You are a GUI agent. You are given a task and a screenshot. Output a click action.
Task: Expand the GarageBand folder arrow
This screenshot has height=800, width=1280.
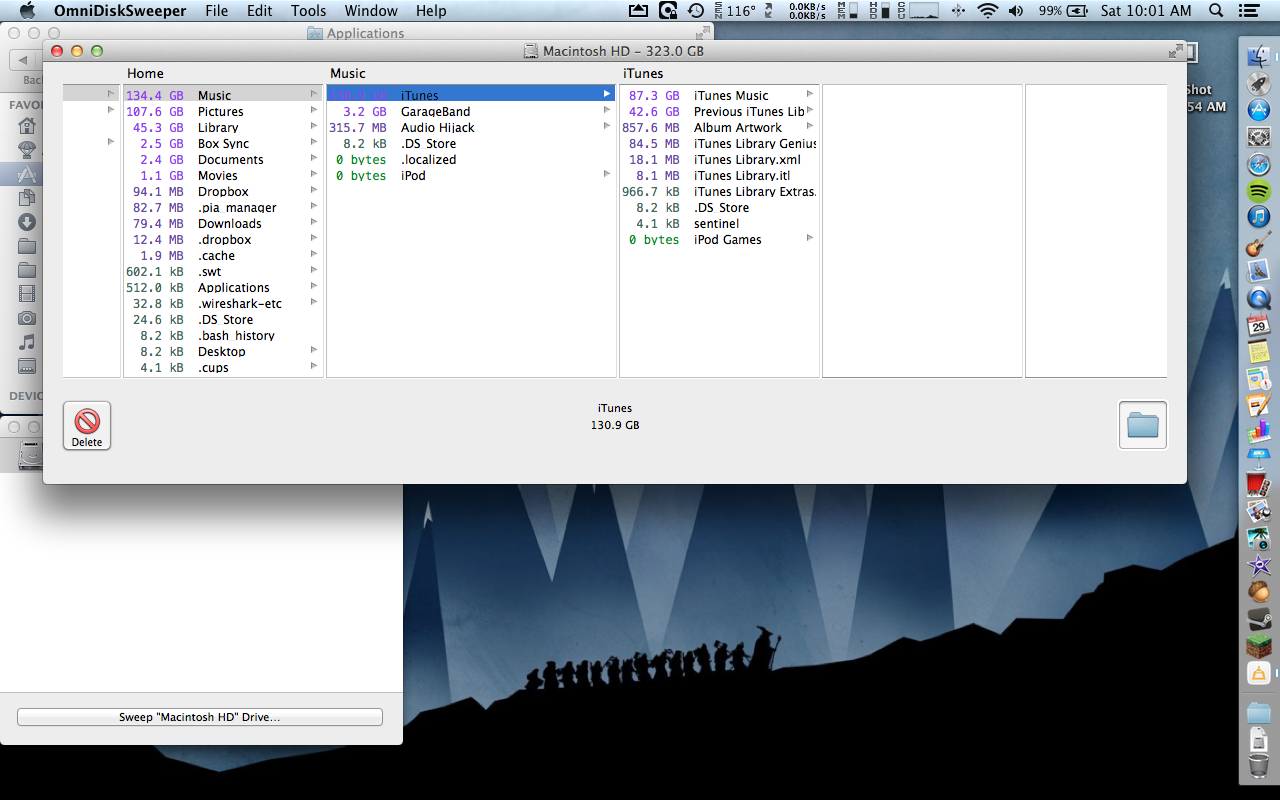[607, 110]
